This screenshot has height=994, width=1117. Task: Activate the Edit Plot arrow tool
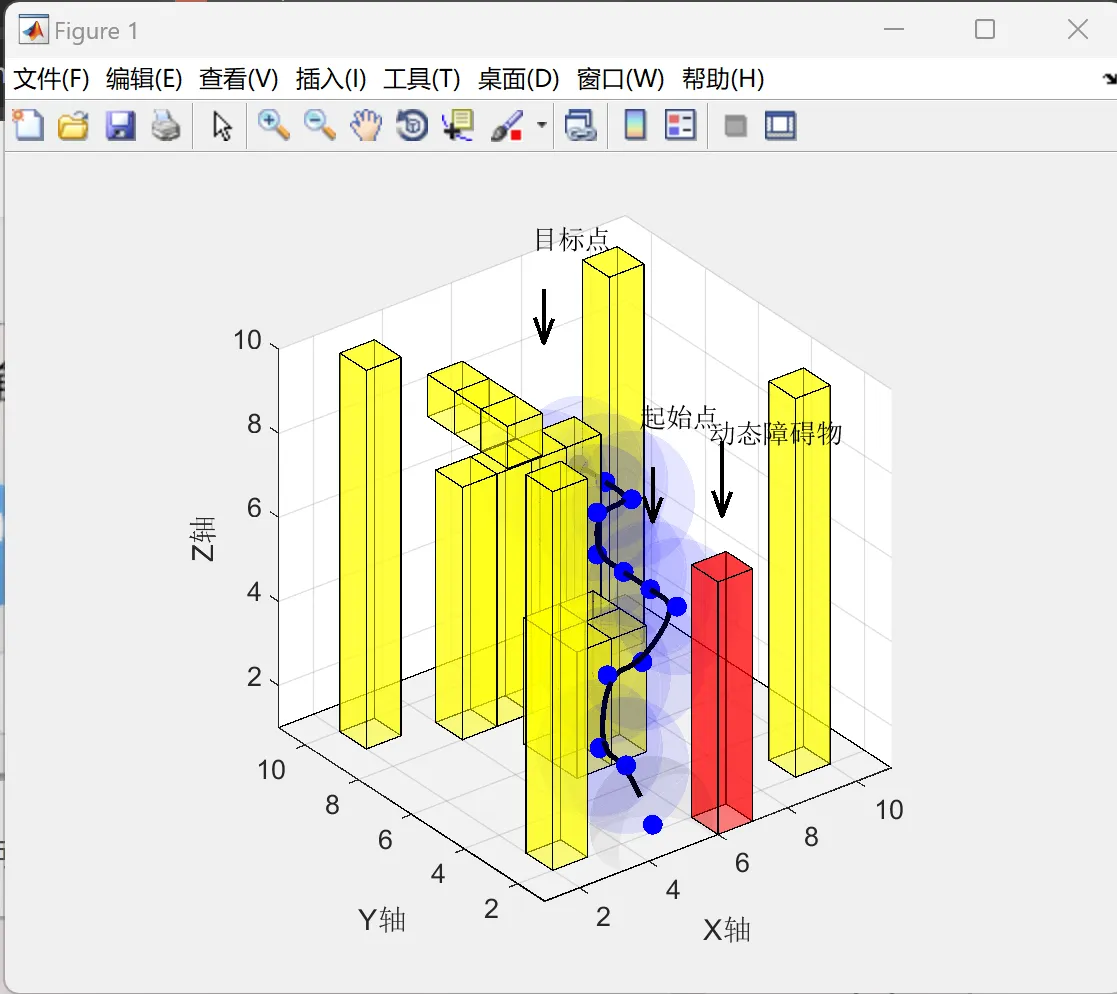coord(222,126)
